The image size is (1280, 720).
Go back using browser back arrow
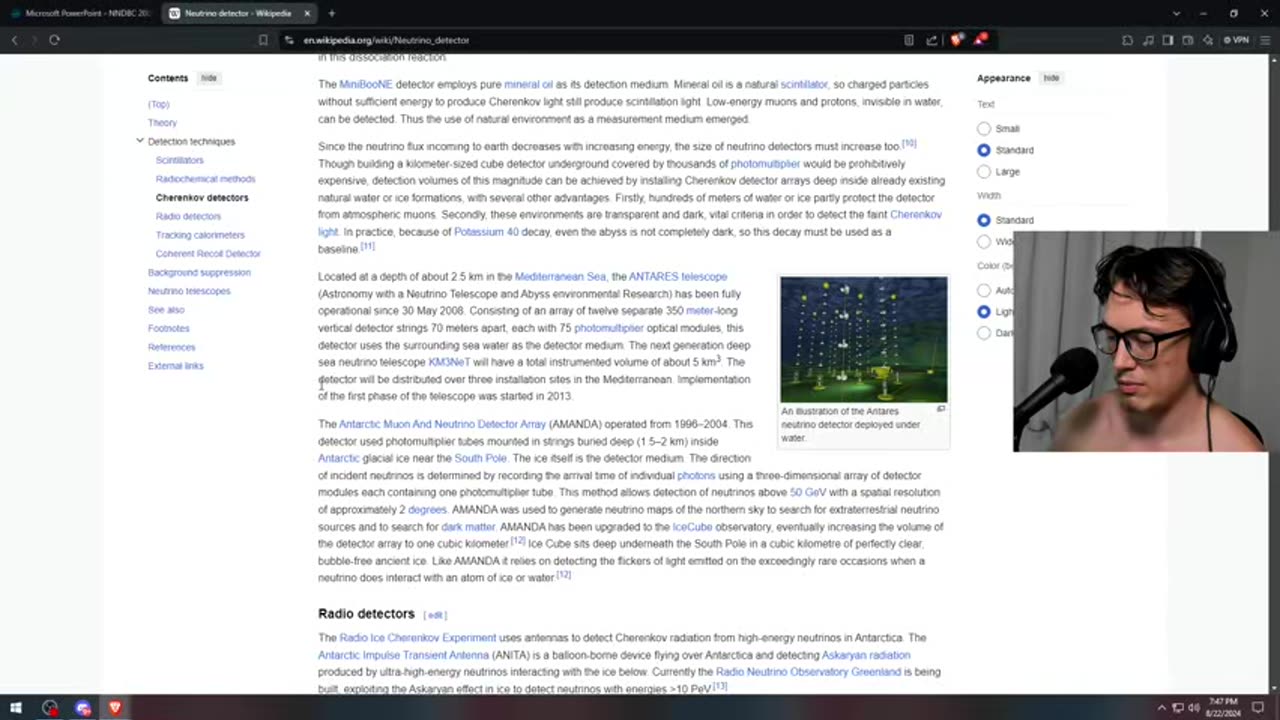tap(14, 40)
